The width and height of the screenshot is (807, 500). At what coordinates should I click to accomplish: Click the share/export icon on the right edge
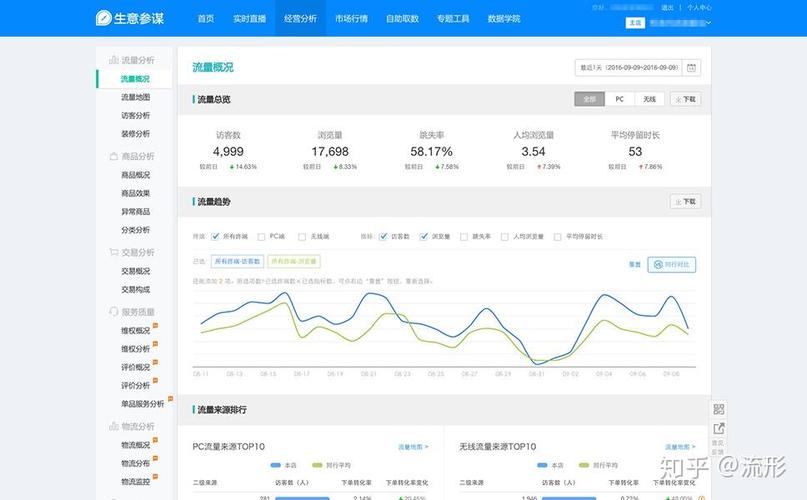pos(719,428)
